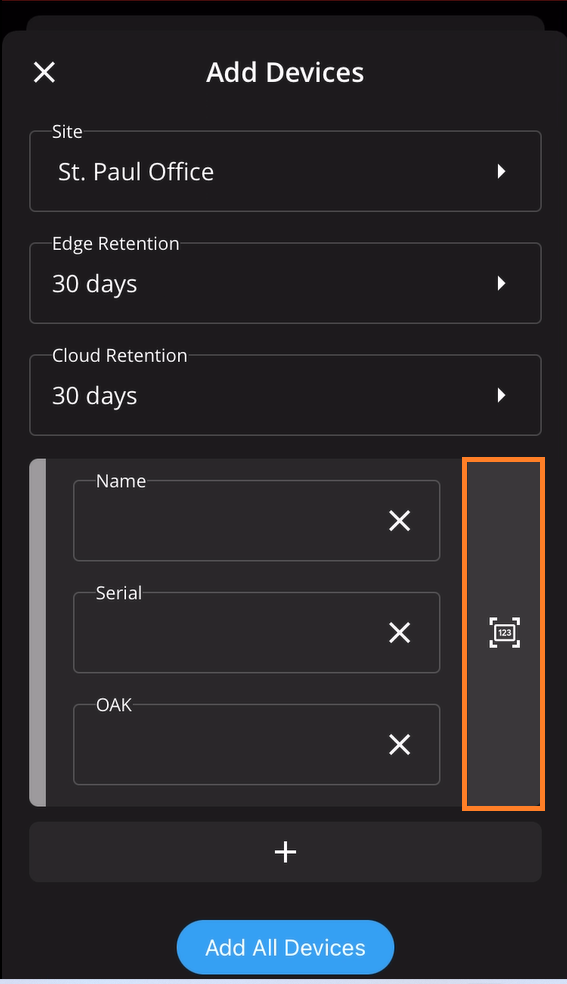567x984 pixels.
Task: Expand the Site selector arrow
Action: point(501,171)
